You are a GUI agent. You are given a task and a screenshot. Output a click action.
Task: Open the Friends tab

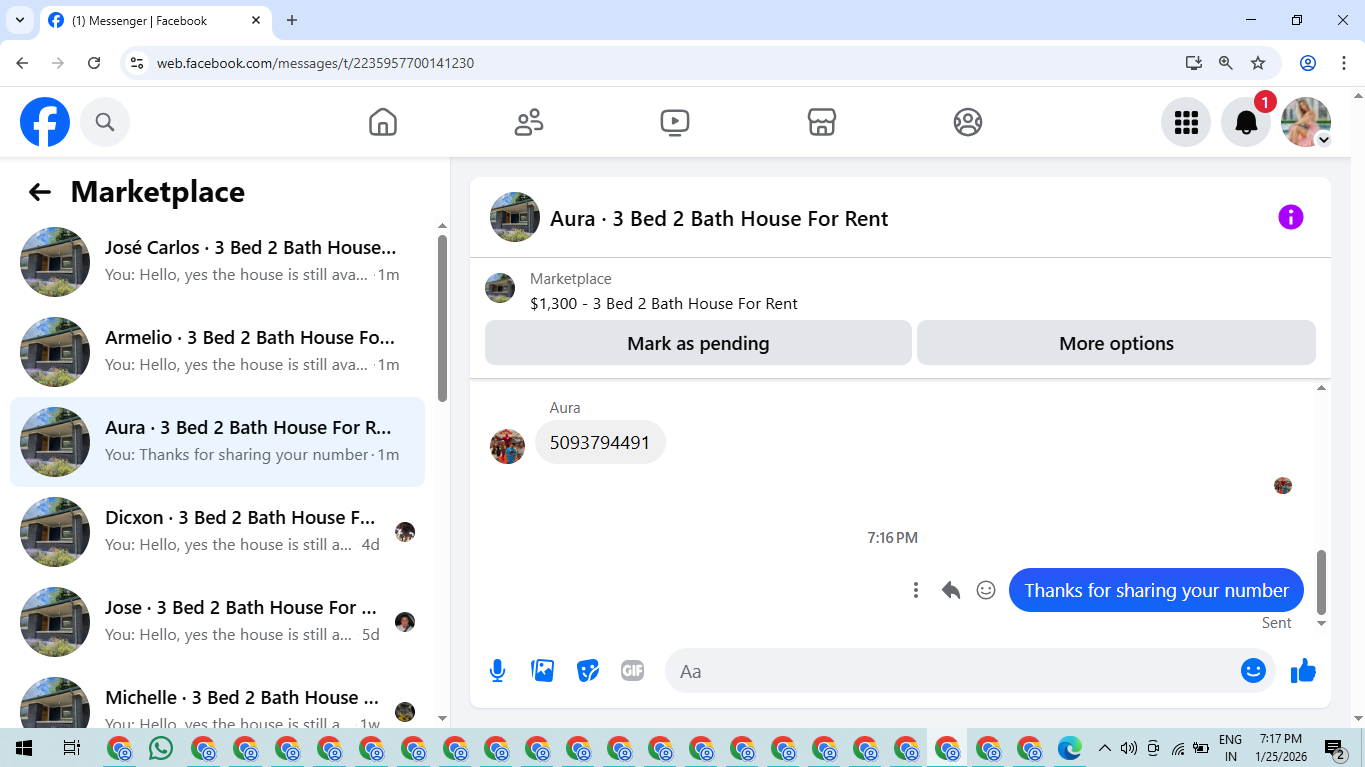pyautogui.click(x=529, y=122)
